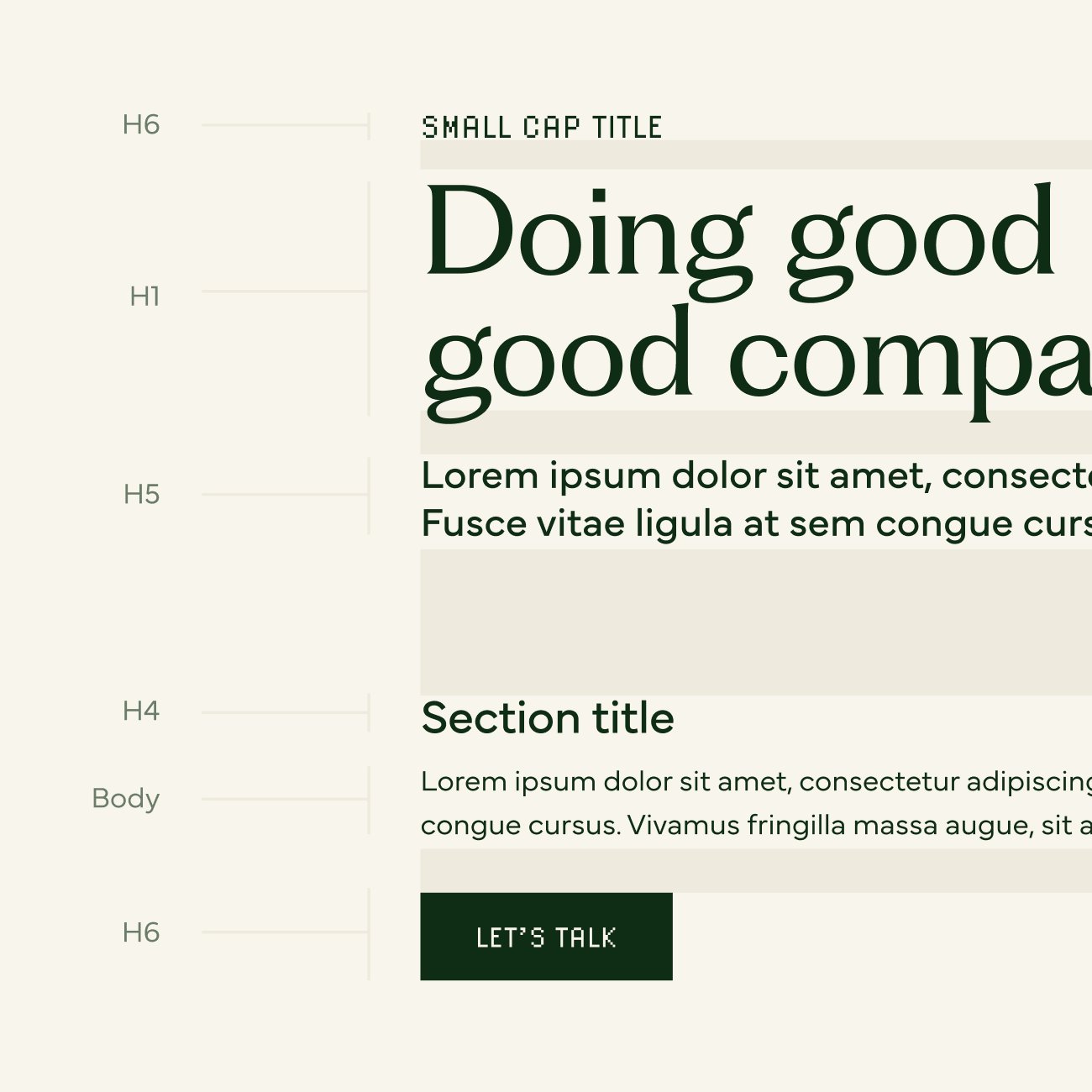Click the Body style label
The width and height of the screenshot is (1092, 1092).
point(126,798)
